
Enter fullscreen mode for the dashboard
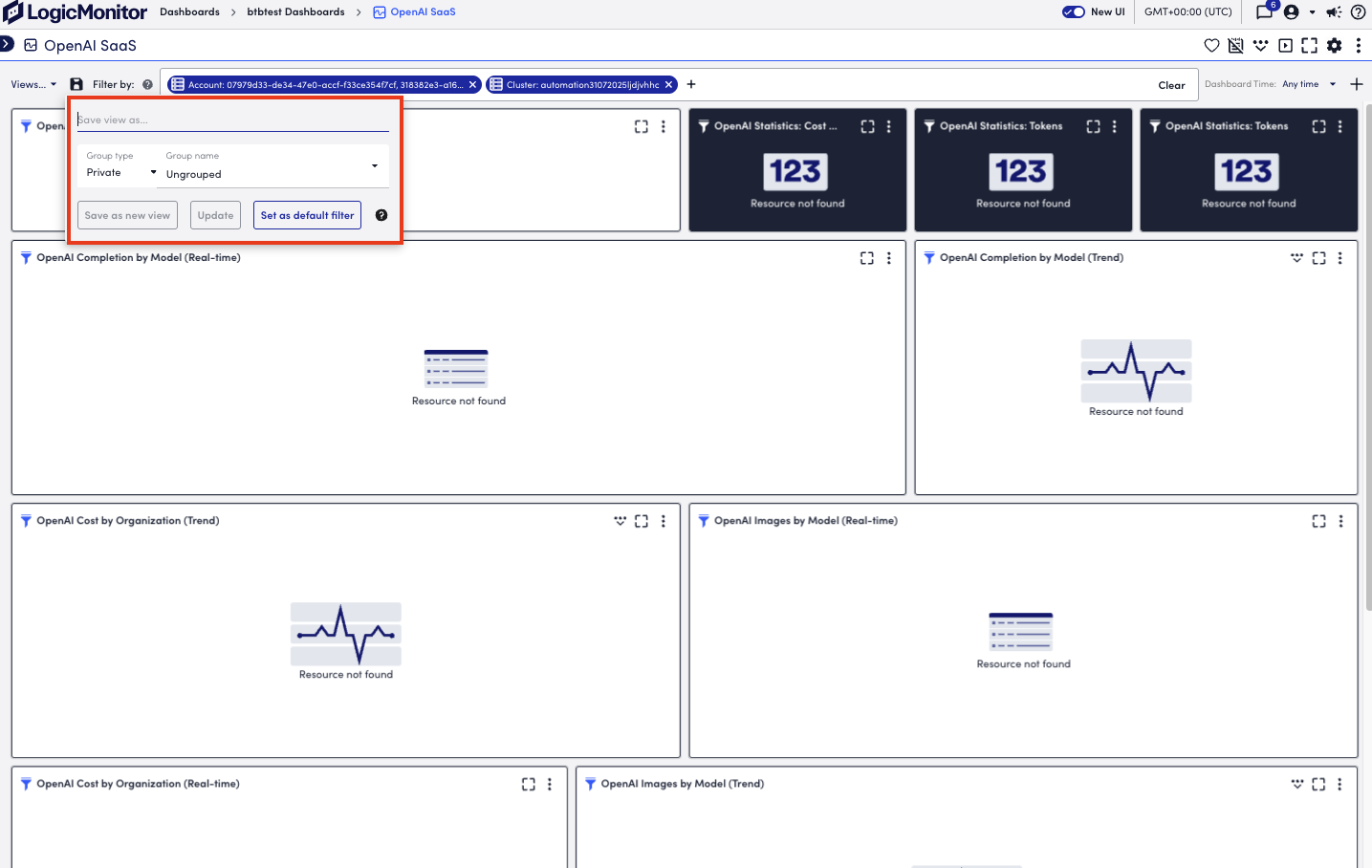(1310, 45)
